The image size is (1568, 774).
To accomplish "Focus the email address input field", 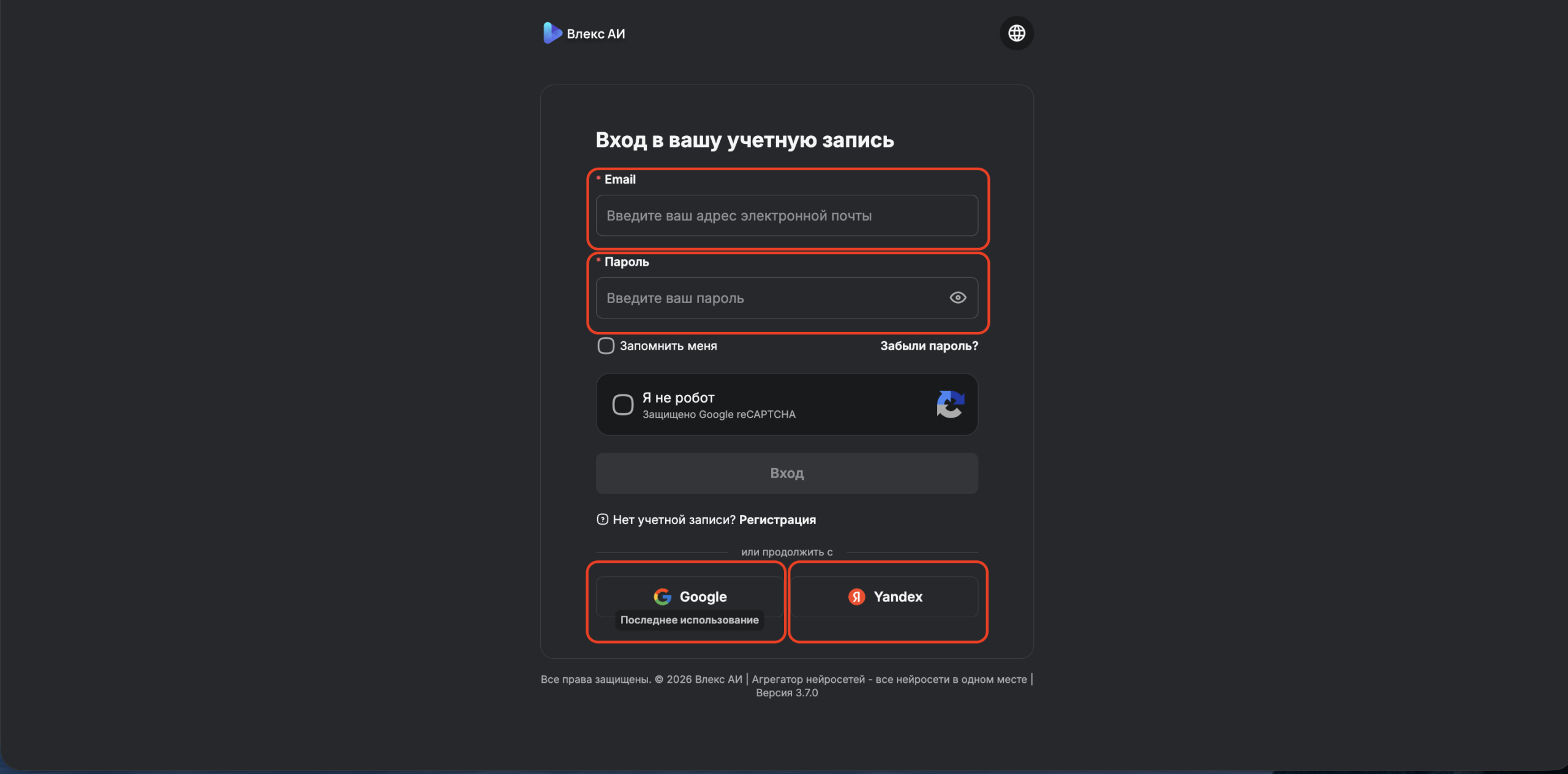I will (x=786, y=216).
